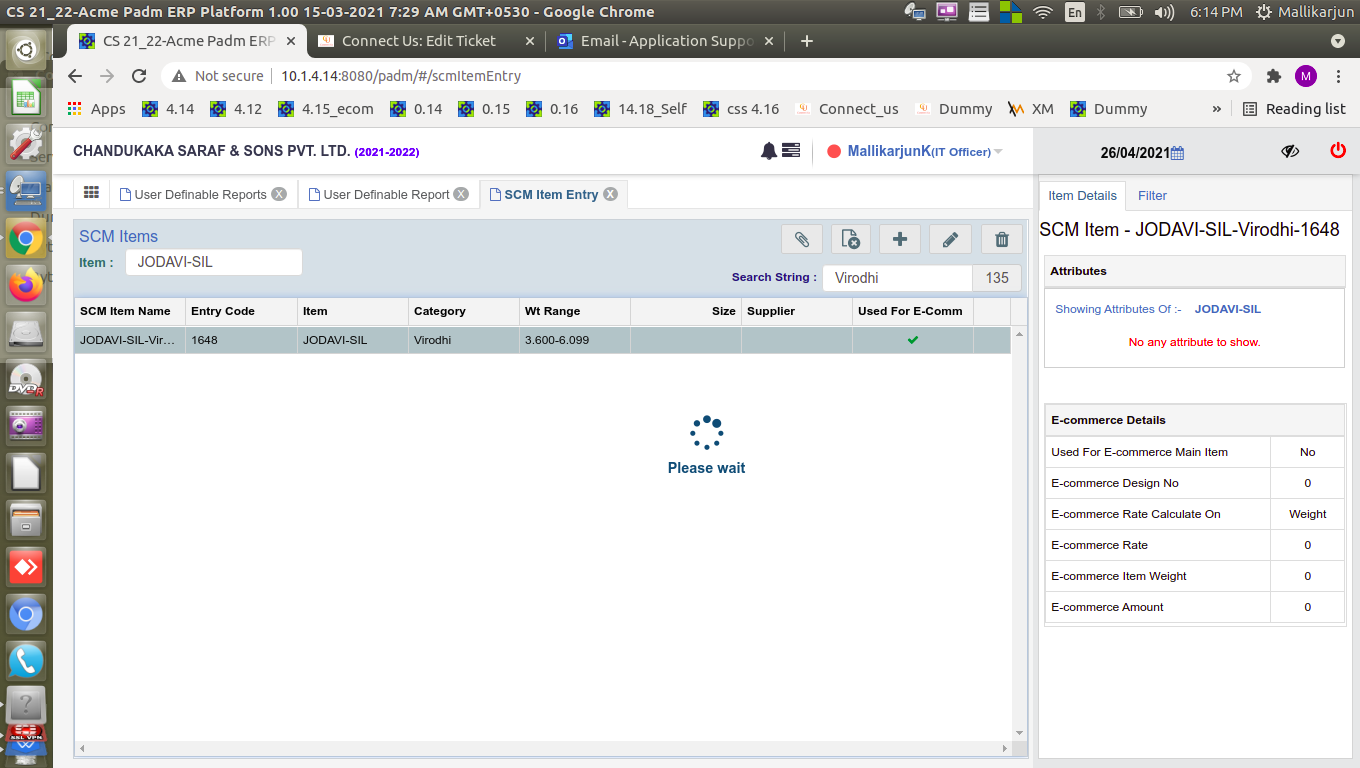The width and height of the screenshot is (1360, 768).
Task: Close the User Definable Report tab
Action: pyautogui.click(x=461, y=194)
